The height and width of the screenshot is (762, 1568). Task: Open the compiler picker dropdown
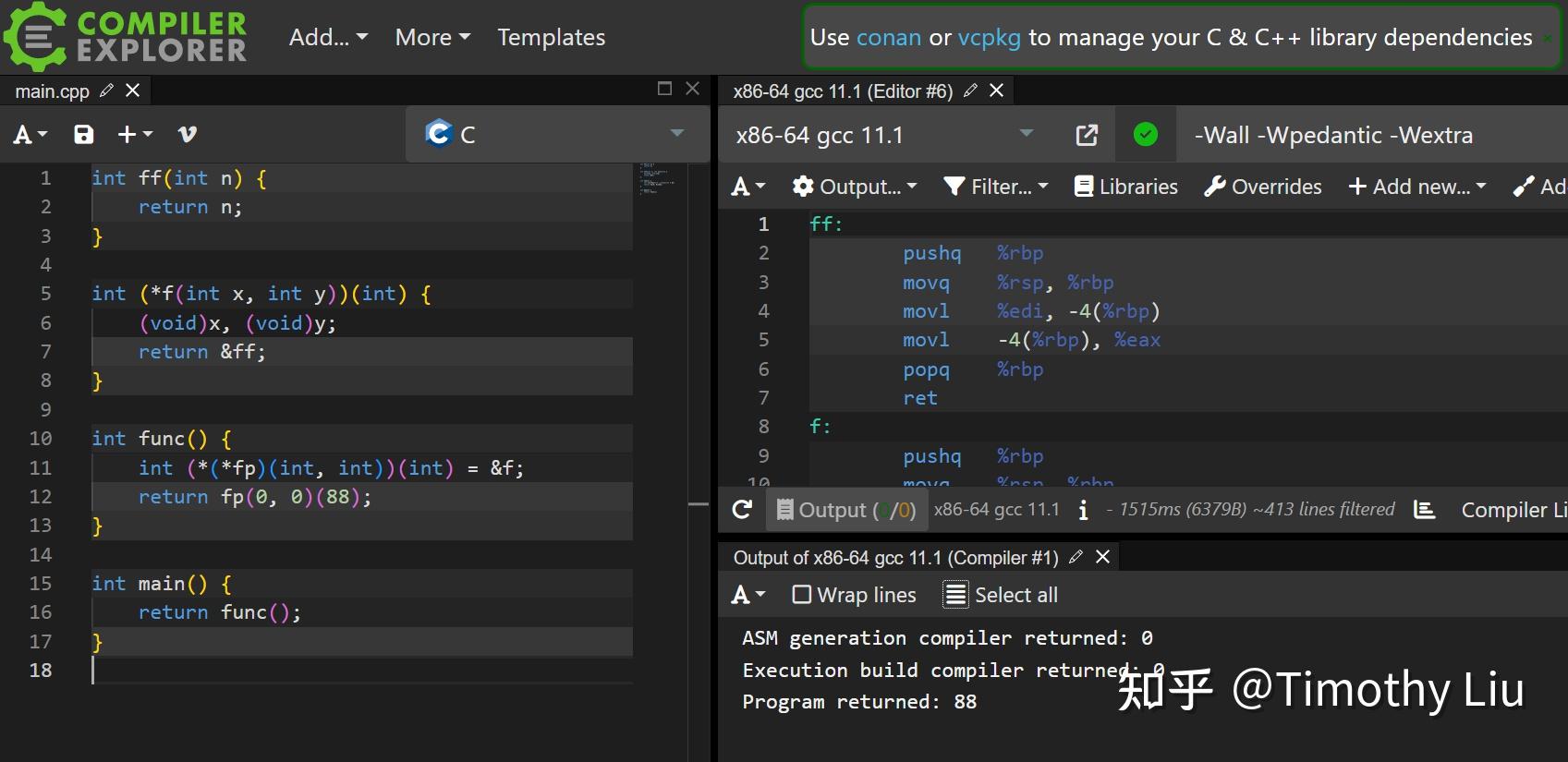click(x=885, y=135)
